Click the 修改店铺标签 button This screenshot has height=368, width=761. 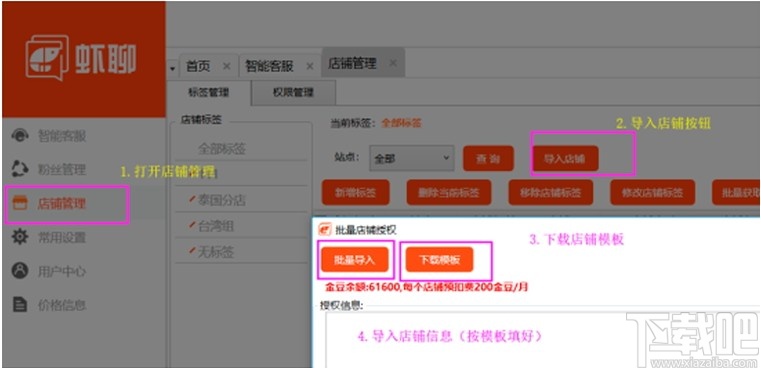tap(652, 192)
